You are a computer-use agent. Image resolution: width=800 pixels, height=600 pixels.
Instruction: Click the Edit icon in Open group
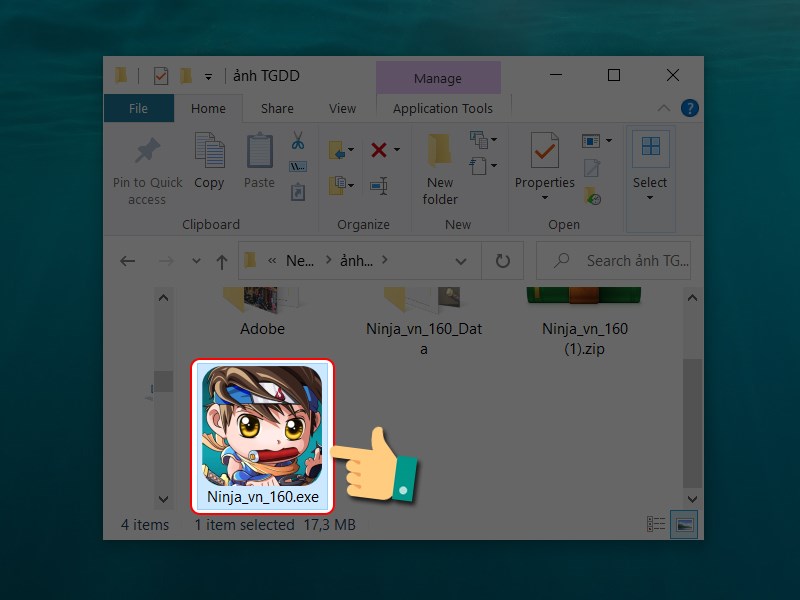click(x=592, y=168)
